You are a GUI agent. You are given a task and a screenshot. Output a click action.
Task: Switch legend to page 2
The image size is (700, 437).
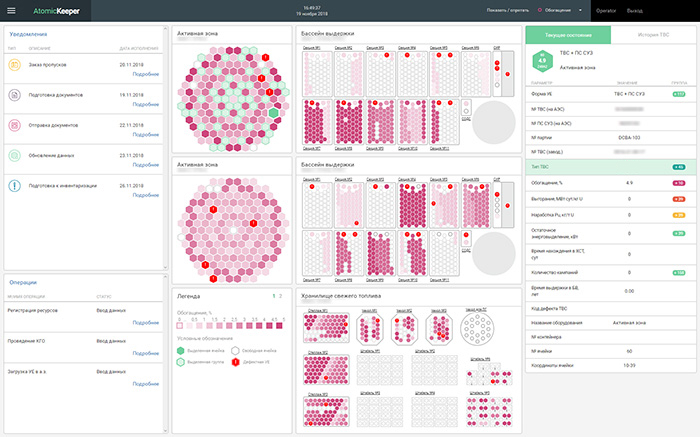point(281,297)
